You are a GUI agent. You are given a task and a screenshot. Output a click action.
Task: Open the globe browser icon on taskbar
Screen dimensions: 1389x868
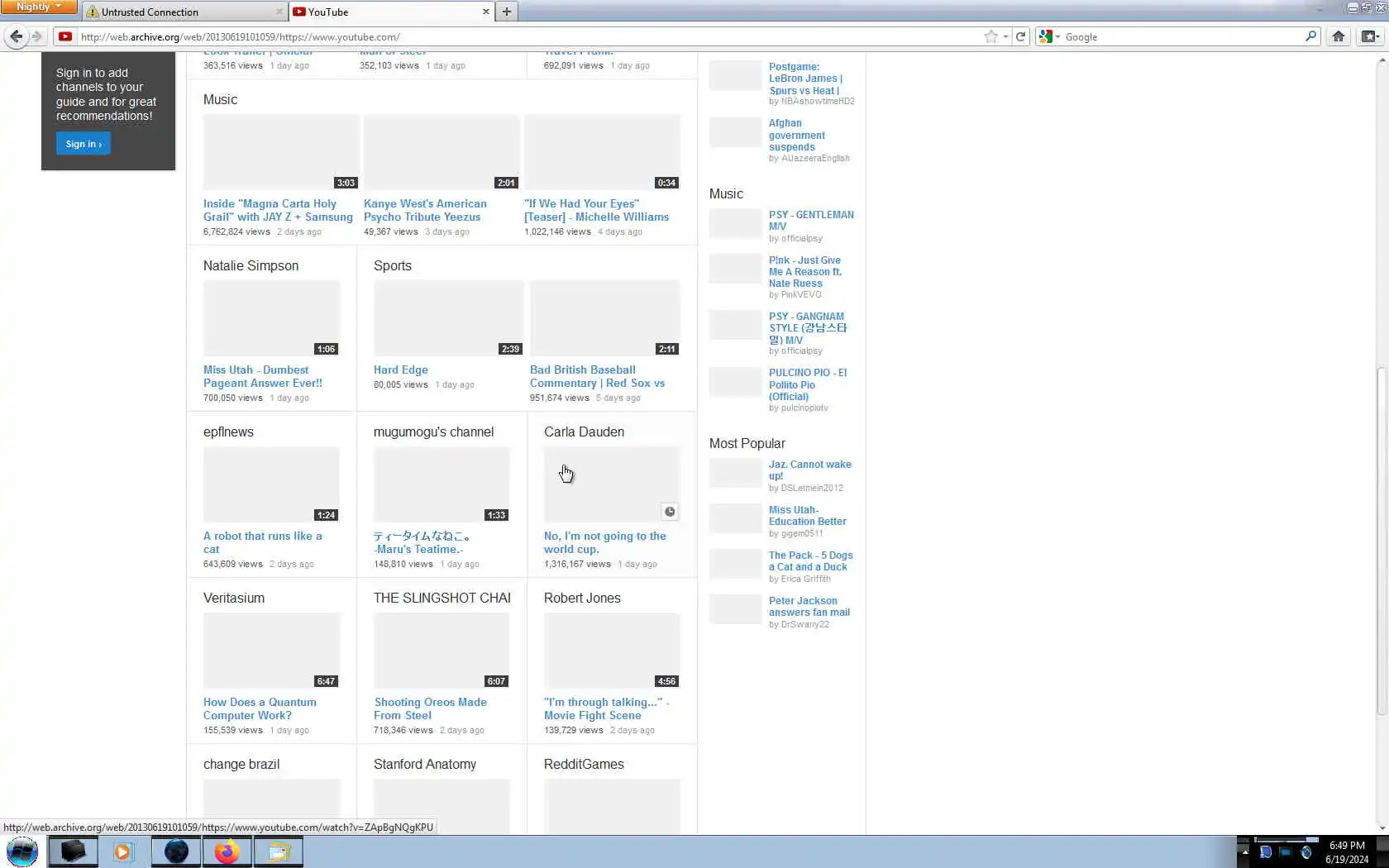click(x=176, y=851)
